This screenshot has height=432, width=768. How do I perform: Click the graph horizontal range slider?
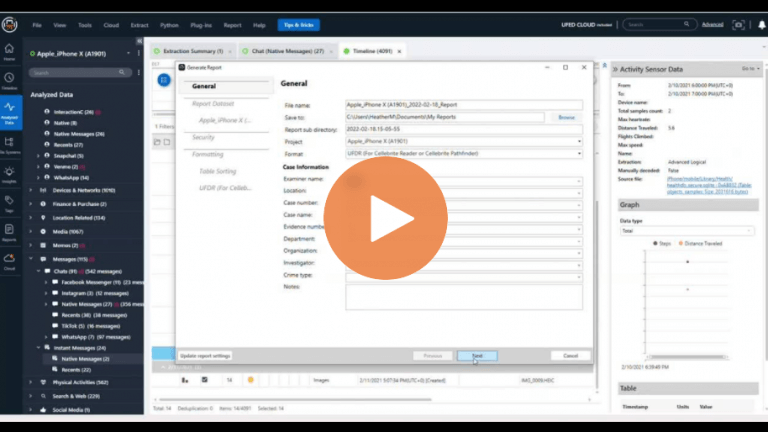(x=687, y=357)
